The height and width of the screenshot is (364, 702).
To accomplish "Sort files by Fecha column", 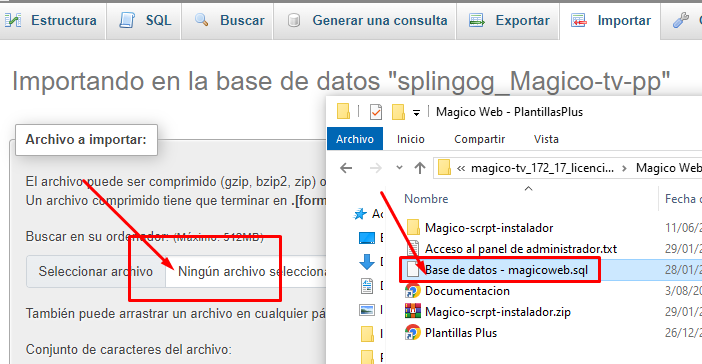I will (683, 198).
